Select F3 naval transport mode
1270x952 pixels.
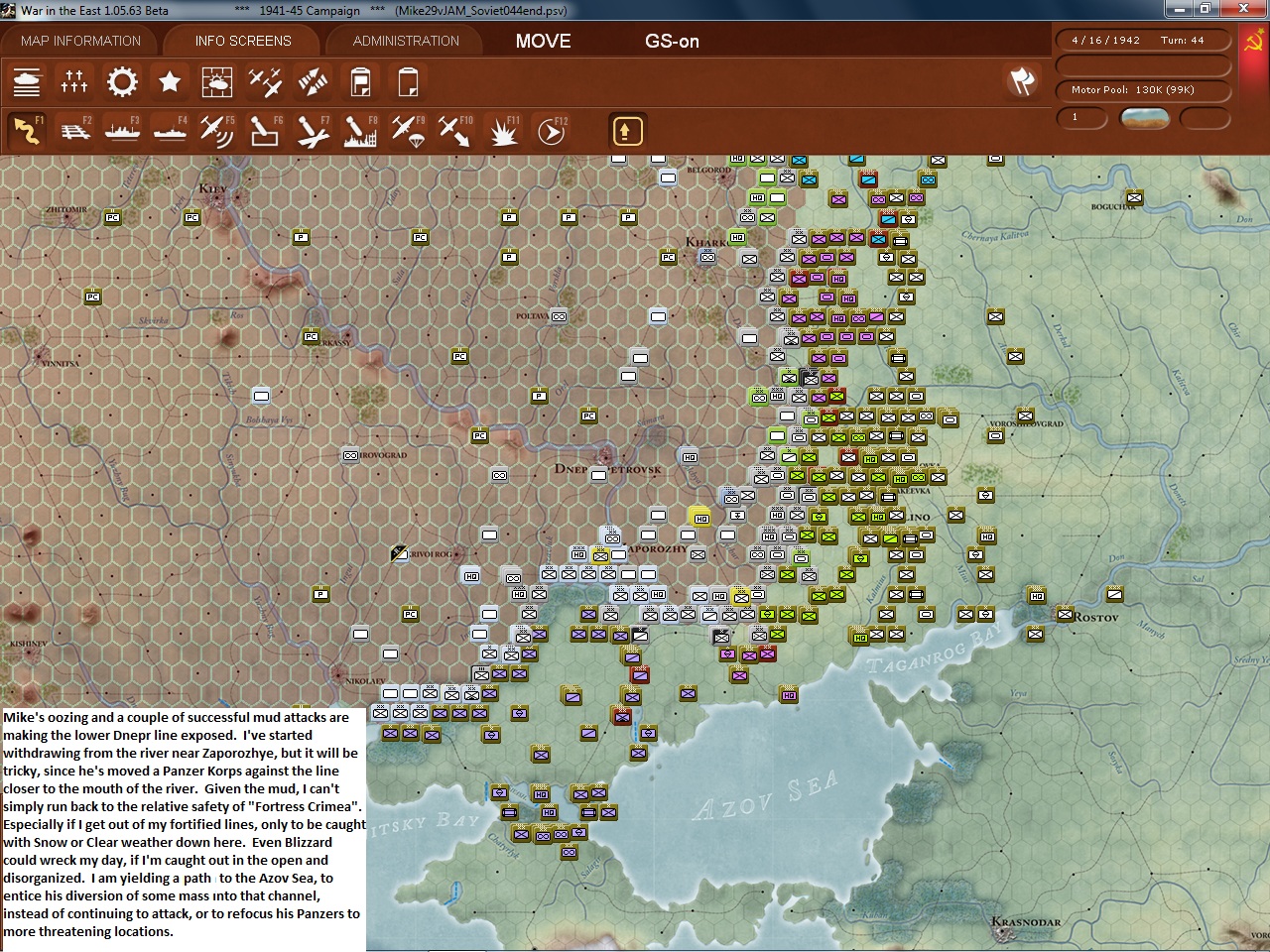point(122,131)
